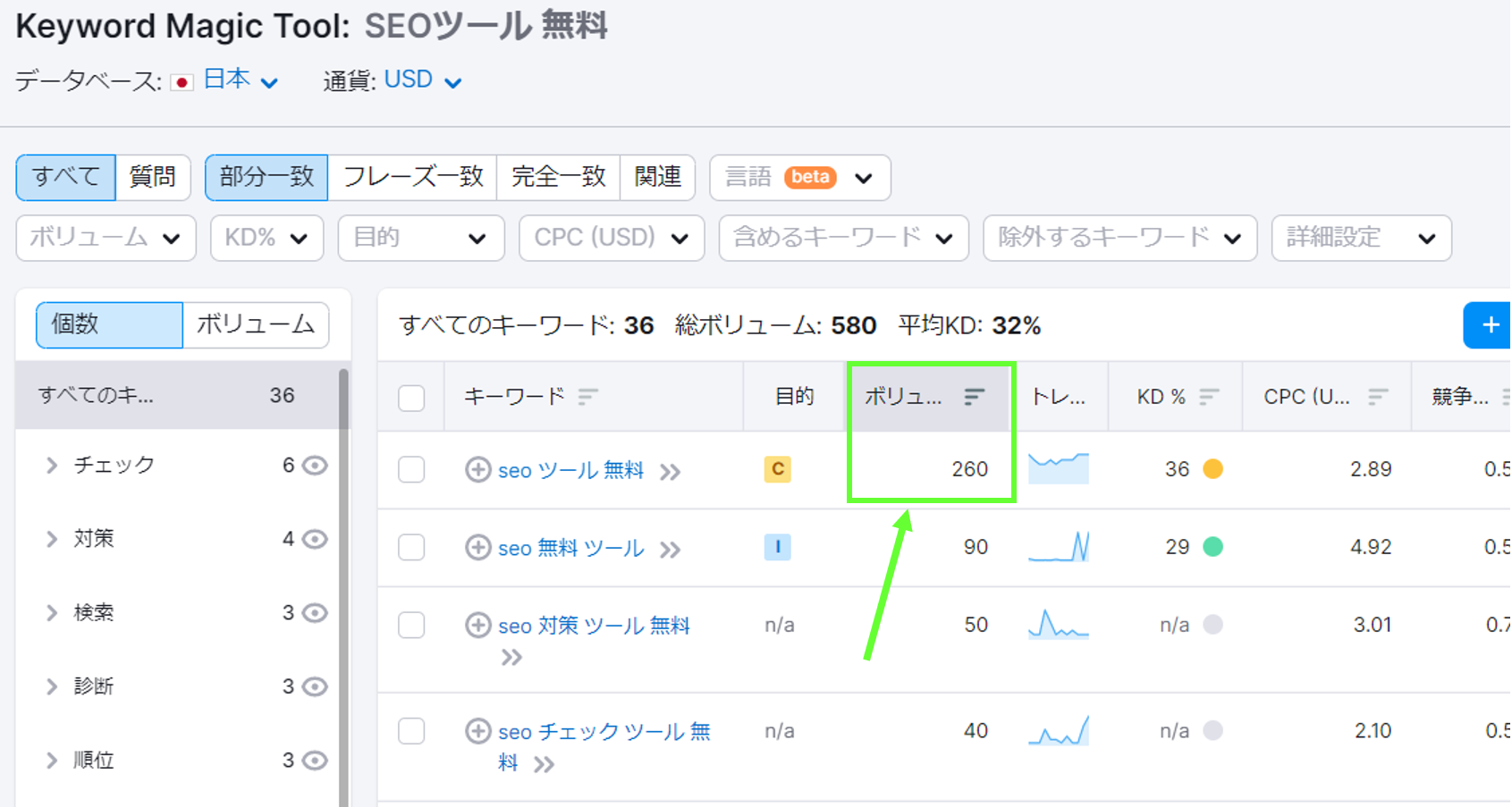1512x807 pixels.
Task: Open the KD% filter dropdown
Action: click(266, 238)
